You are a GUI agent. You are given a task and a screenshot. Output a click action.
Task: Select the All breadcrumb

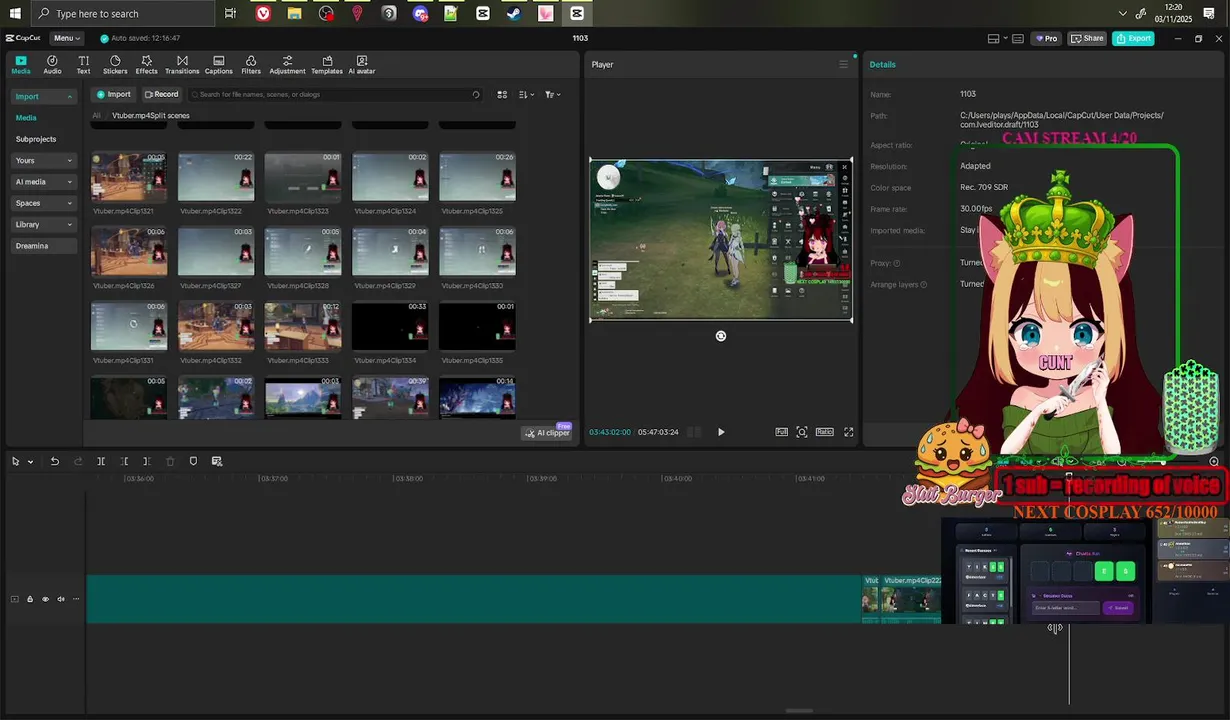96,115
